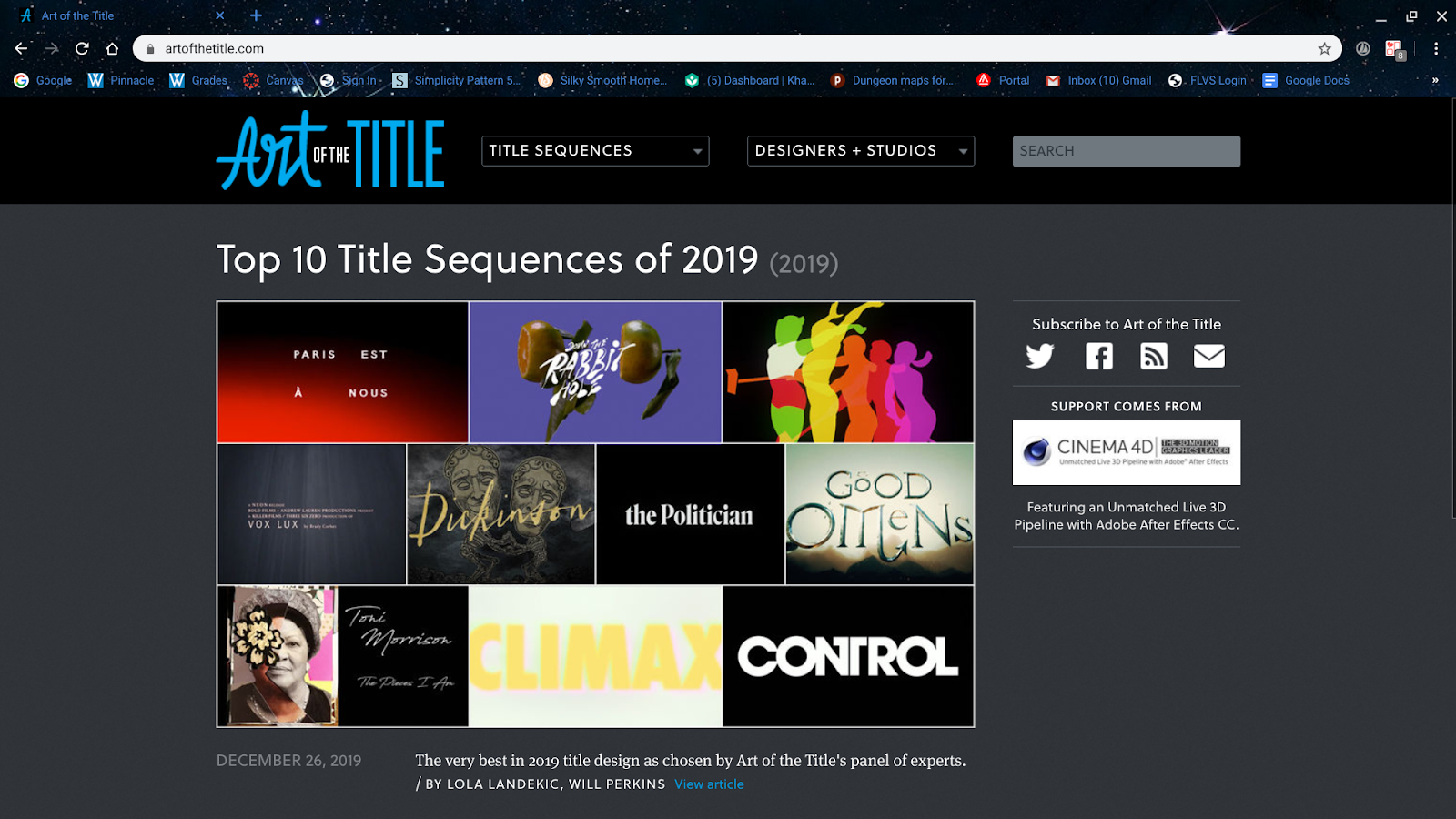Click the Subscribe to Art of the Title text
This screenshot has height=819, width=1456.
(1127, 324)
